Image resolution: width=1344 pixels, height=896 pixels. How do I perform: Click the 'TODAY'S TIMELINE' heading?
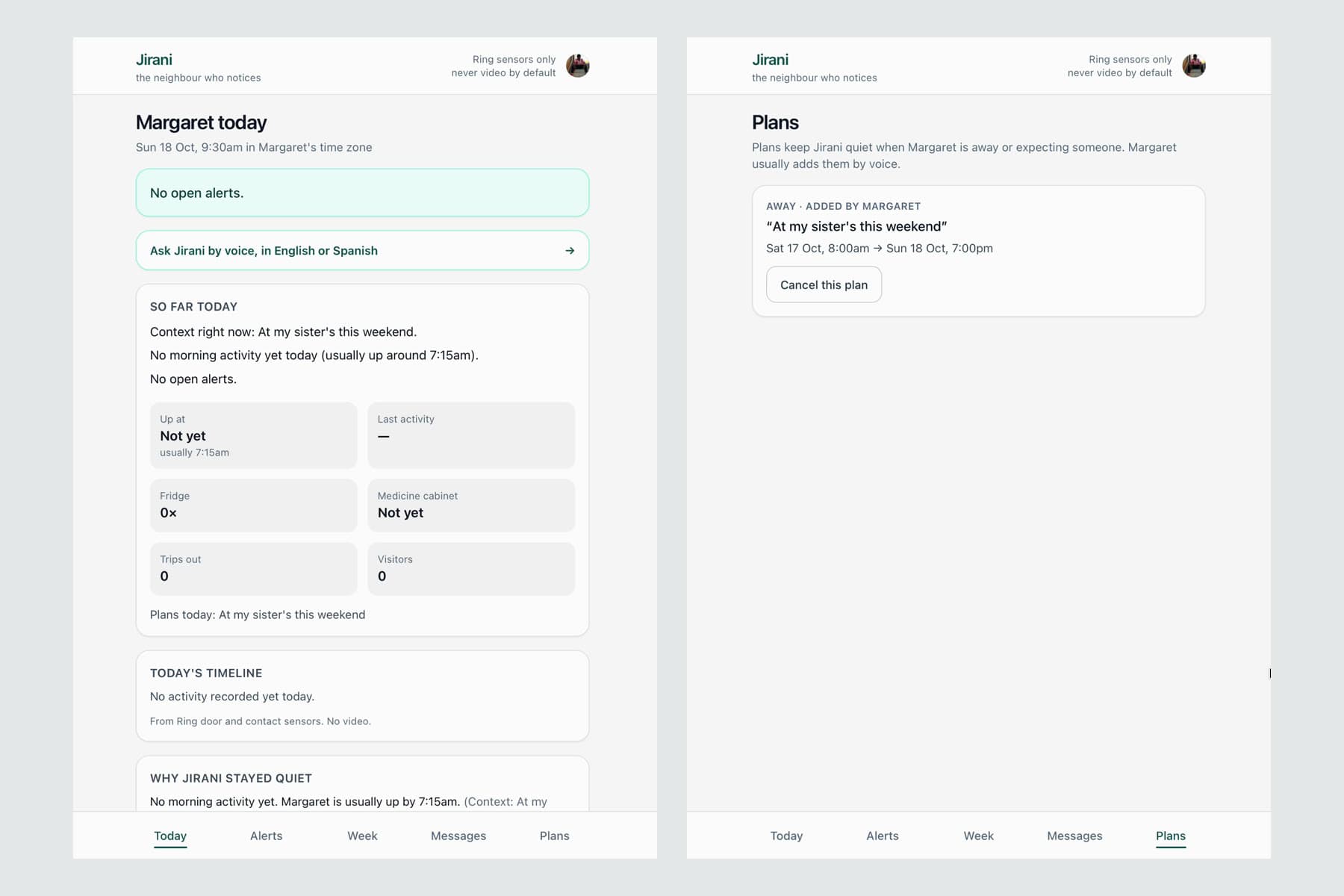(x=206, y=673)
